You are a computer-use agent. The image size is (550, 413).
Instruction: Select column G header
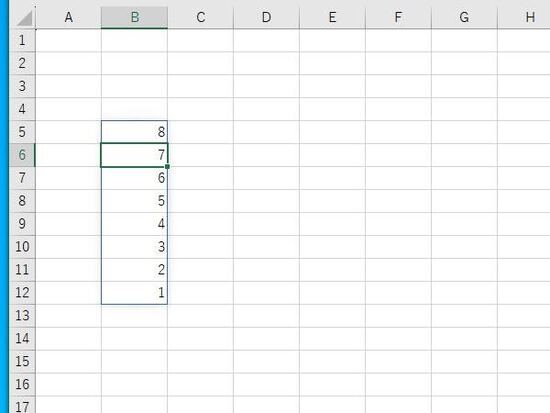click(464, 17)
